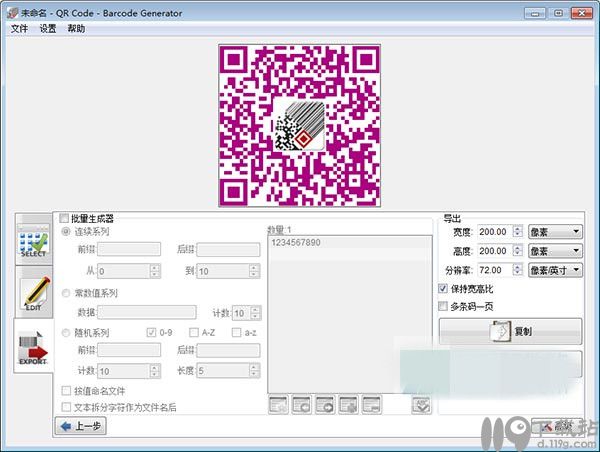Viewport: 600px width, 452px height.
Task: Click the barcode logo in QR center
Action: [x=299, y=126]
